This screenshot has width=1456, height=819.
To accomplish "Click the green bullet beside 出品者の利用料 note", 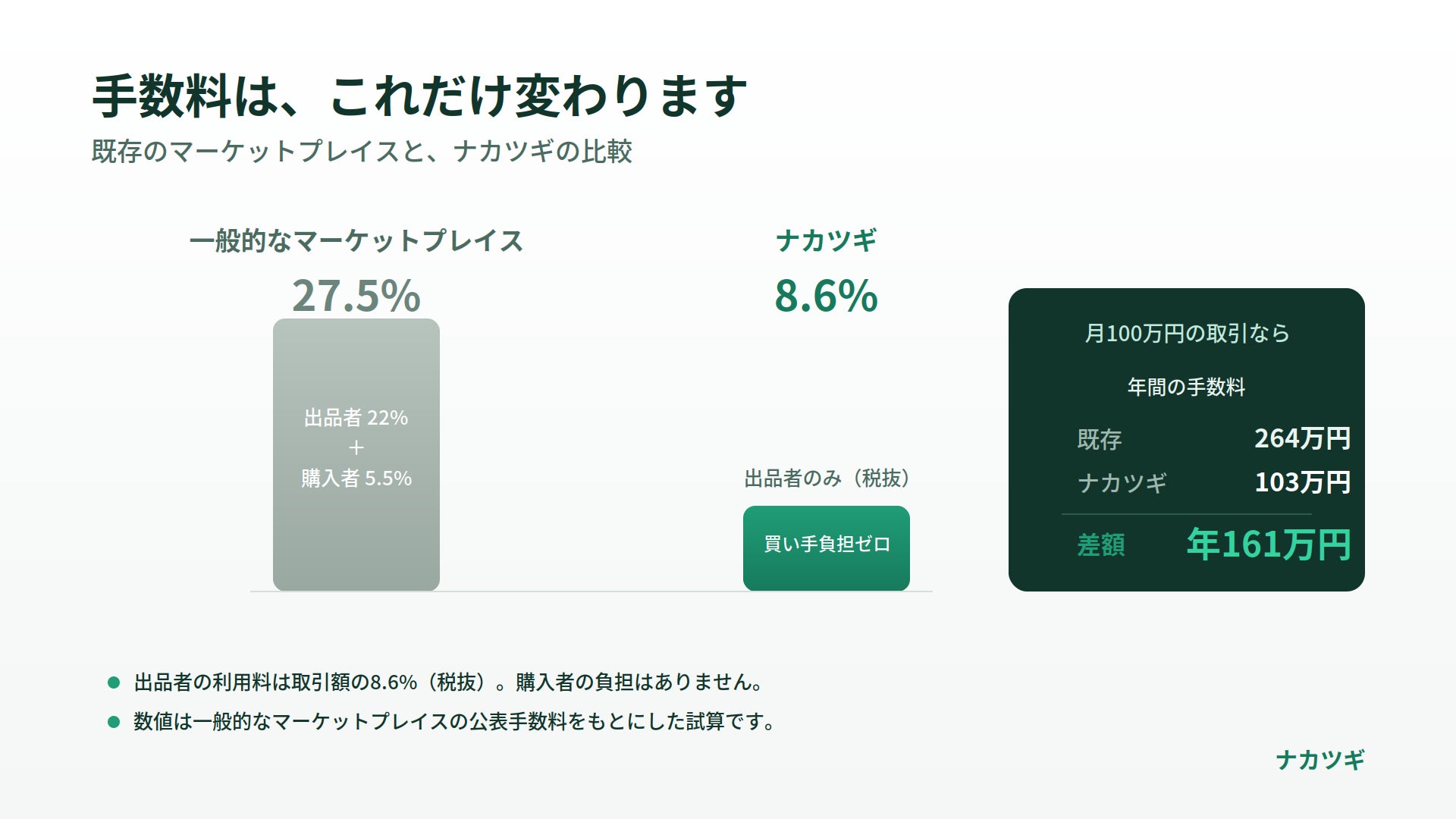I will click(114, 682).
